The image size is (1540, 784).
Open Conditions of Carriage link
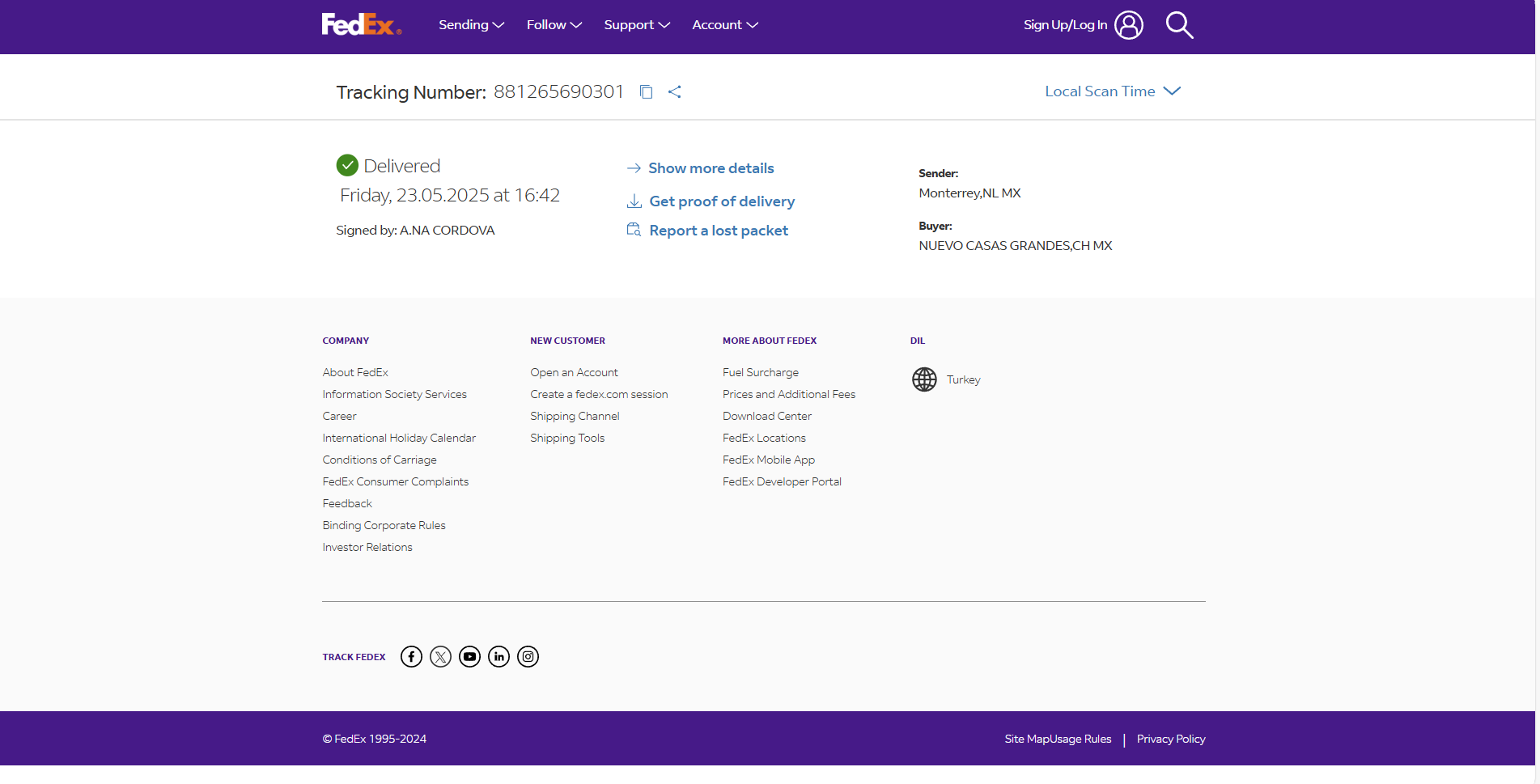point(380,460)
